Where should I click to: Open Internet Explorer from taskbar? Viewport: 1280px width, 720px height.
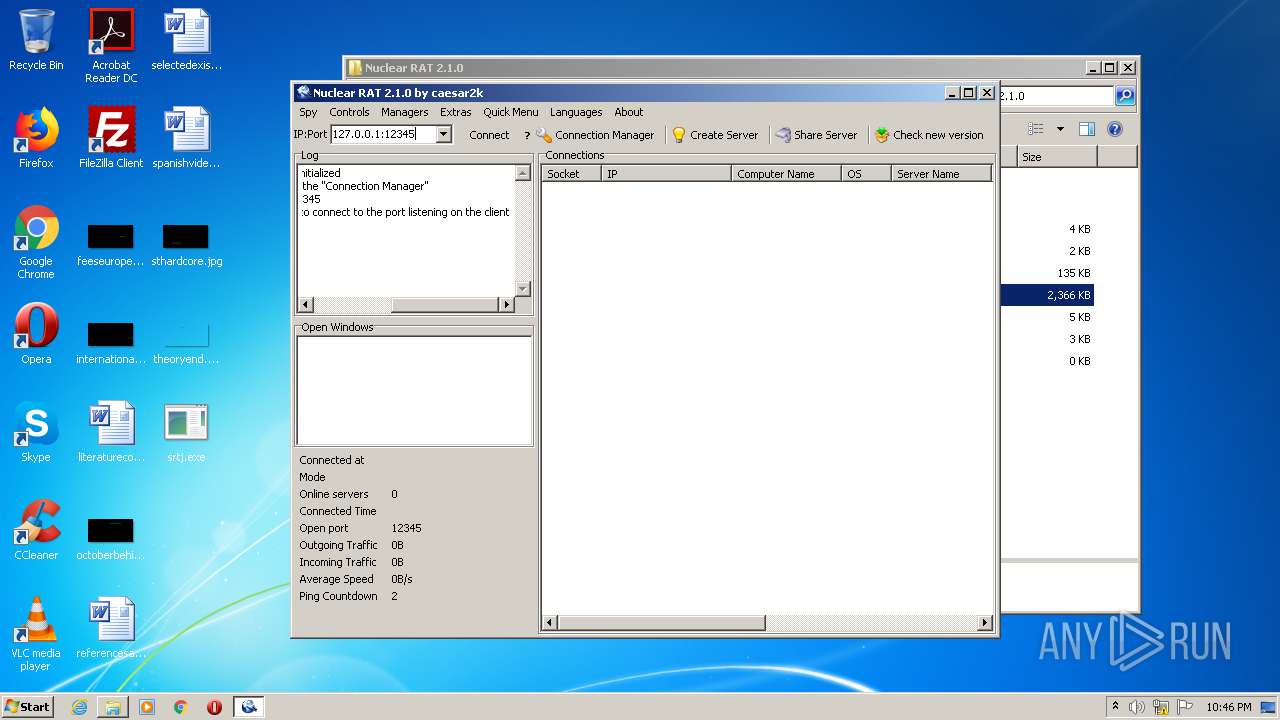(79, 707)
